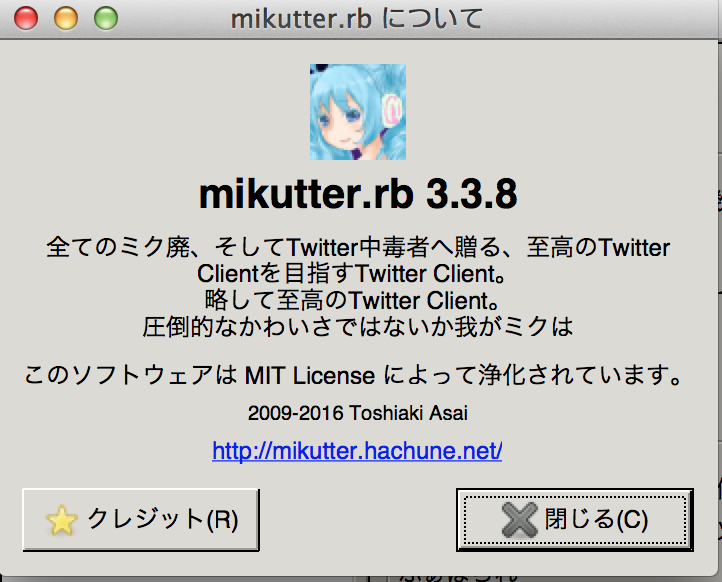
Task: Click the "mikutter.rb 3.3.8" heading
Action: pos(358,194)
